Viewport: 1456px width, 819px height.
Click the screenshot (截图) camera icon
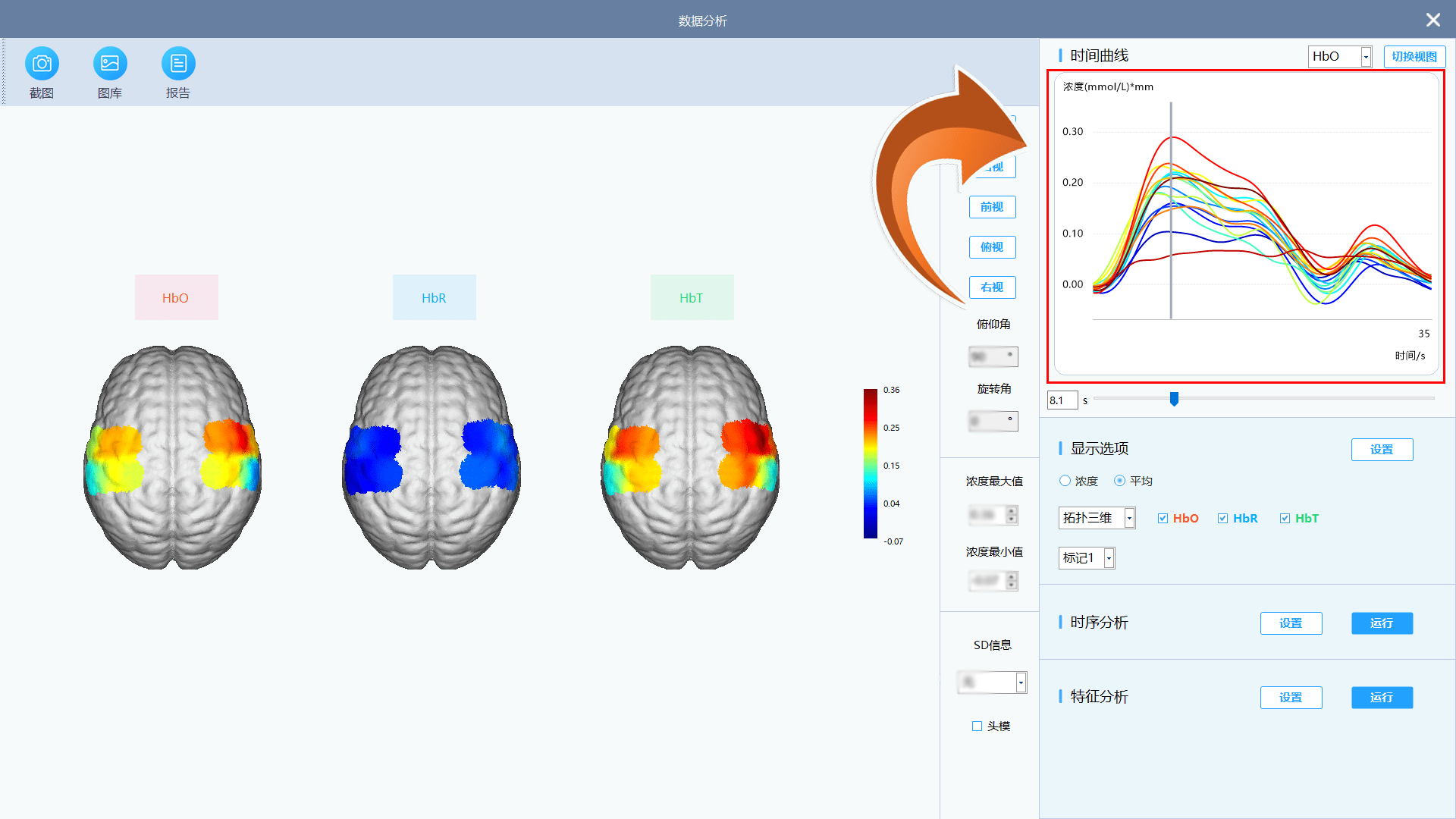click(42, 64)
